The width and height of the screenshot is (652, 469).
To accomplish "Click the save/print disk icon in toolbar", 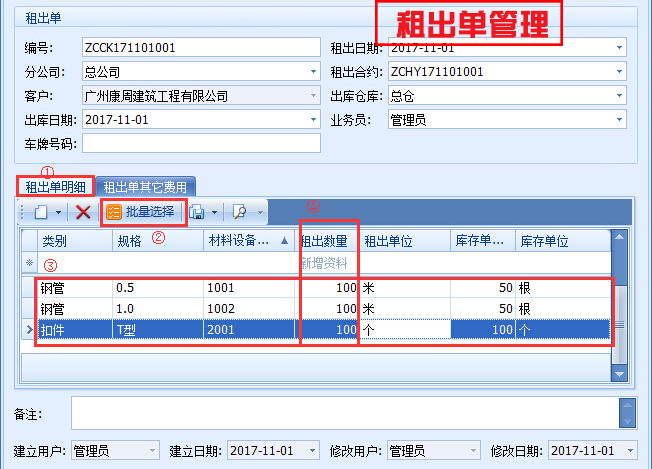I will pyautogui.click(x=197, y=212).
